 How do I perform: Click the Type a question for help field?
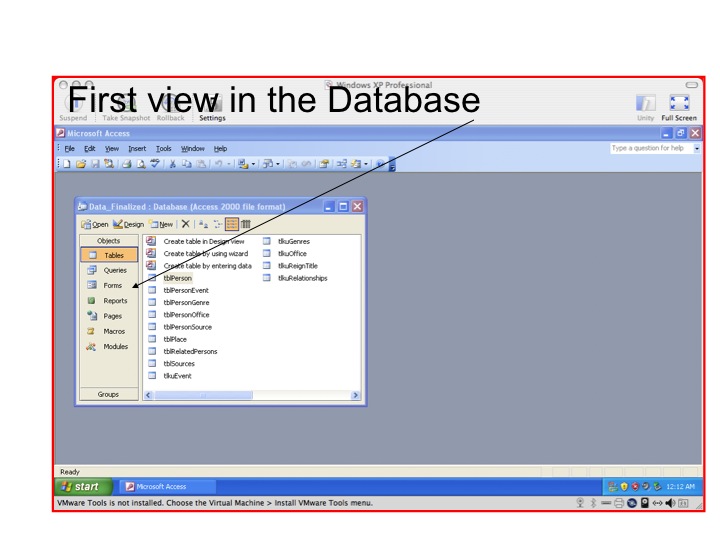651,148
